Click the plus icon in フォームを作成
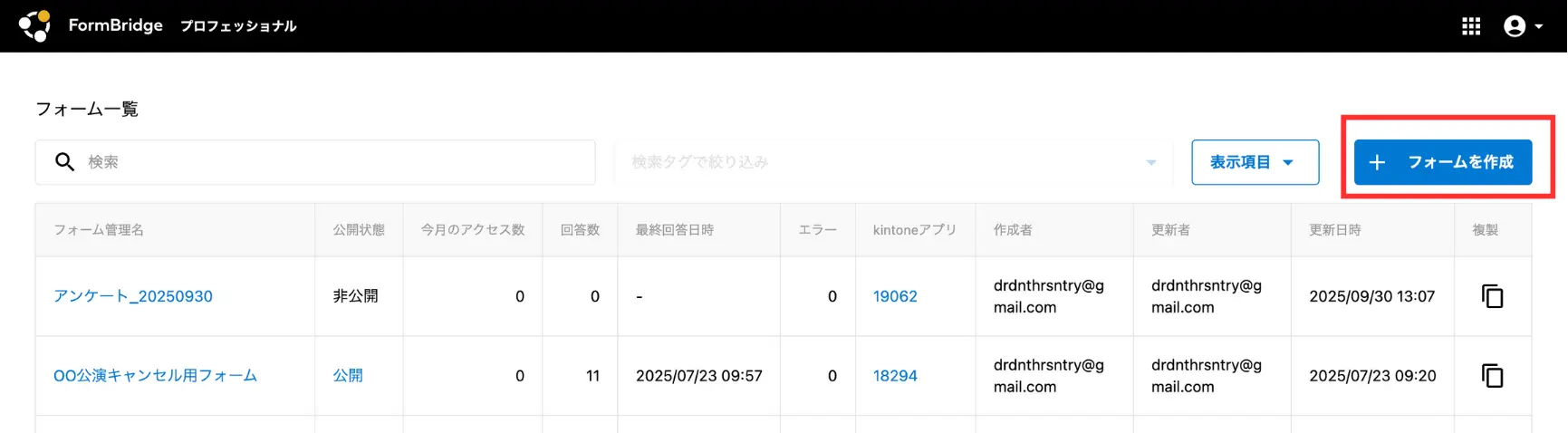Image resolution: width=1568 pixels, height=433 pixels. pyautogui.click(x=1377, y=162)
